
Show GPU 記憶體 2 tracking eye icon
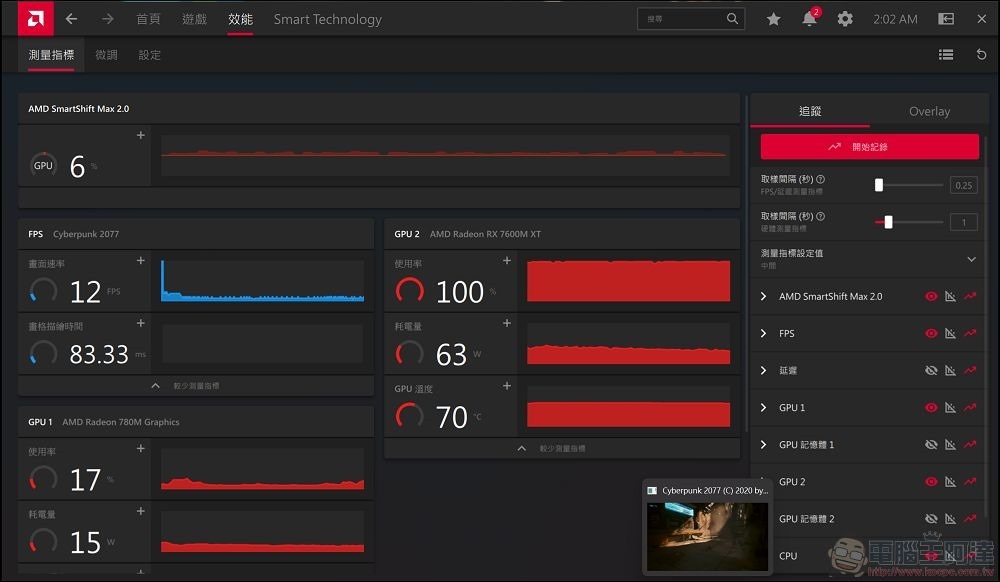click(931, 518)
